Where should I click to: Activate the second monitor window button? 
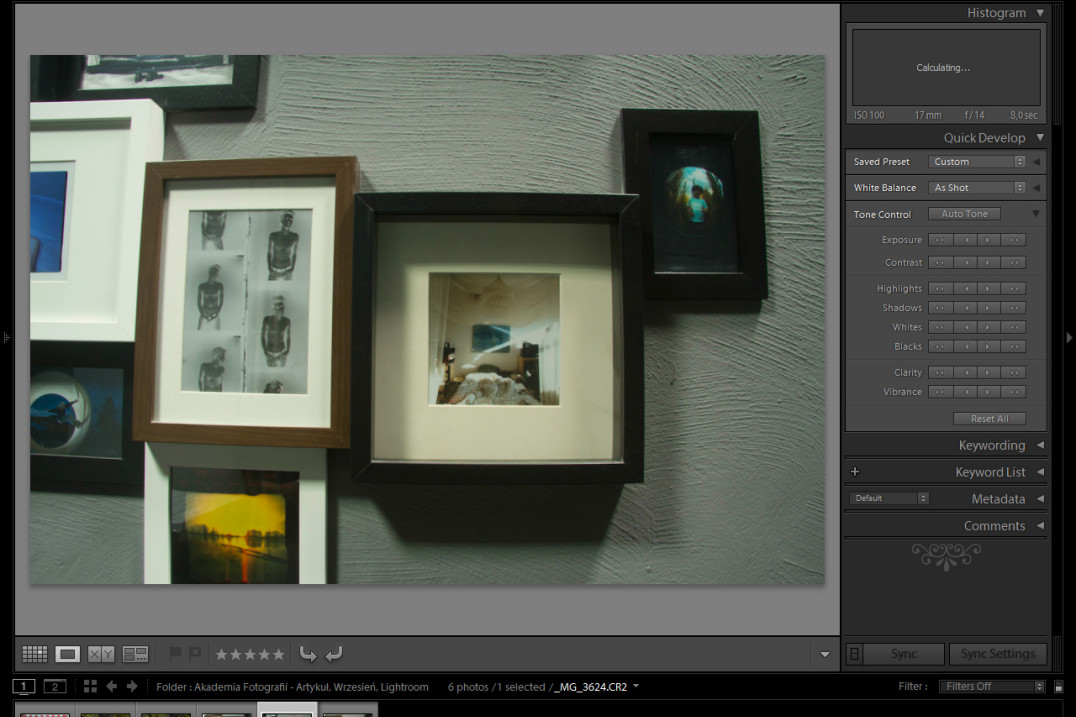click(55, 687)
